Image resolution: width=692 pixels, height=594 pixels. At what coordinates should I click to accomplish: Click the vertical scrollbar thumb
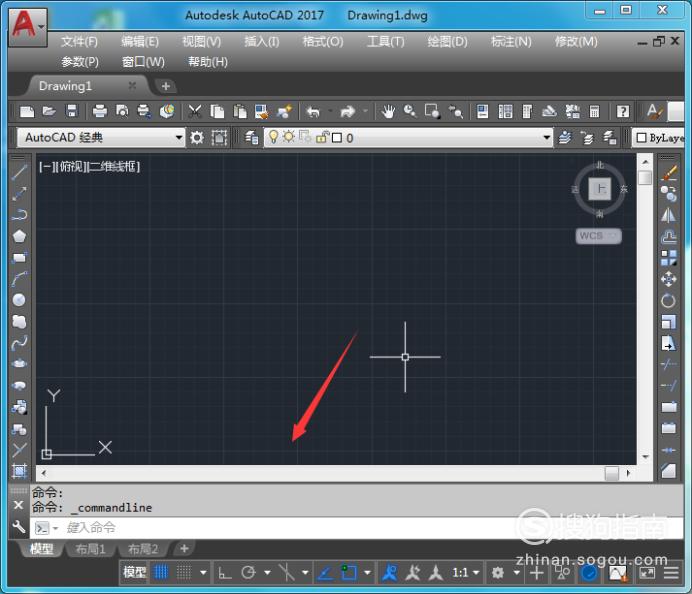645,177
